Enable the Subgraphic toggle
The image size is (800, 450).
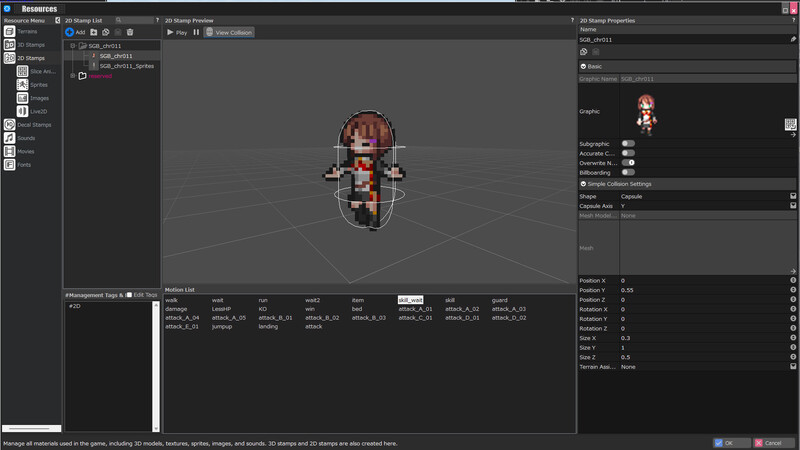628,143
